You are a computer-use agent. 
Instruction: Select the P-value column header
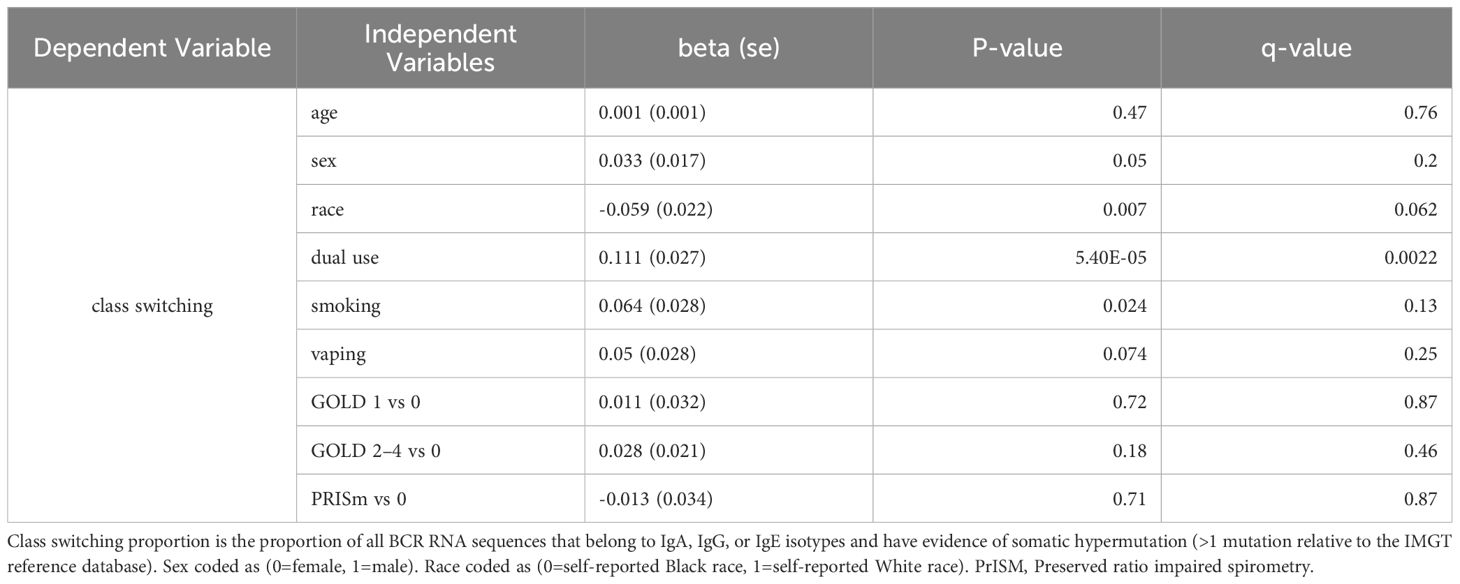click(x=1017, y=48)
